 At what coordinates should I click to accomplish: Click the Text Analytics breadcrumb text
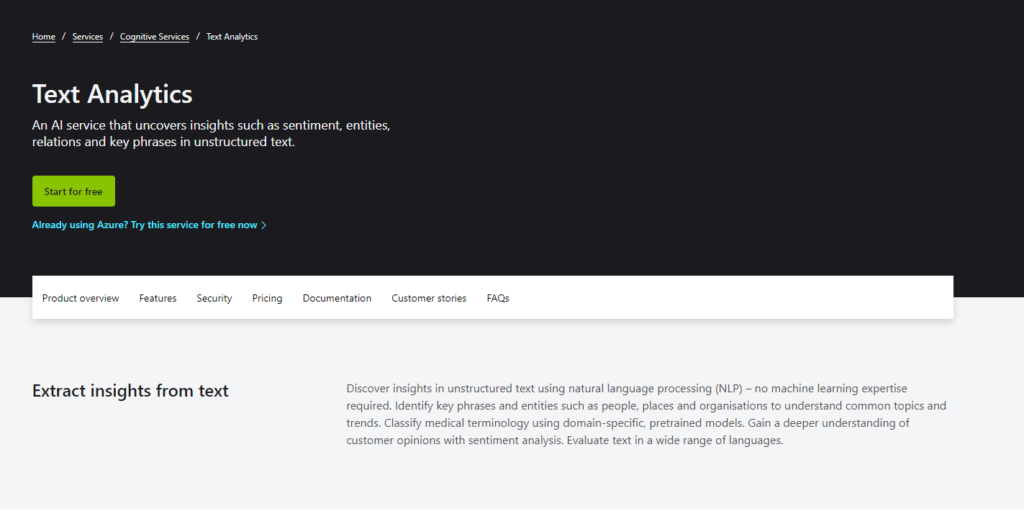[x=232, y=37]
